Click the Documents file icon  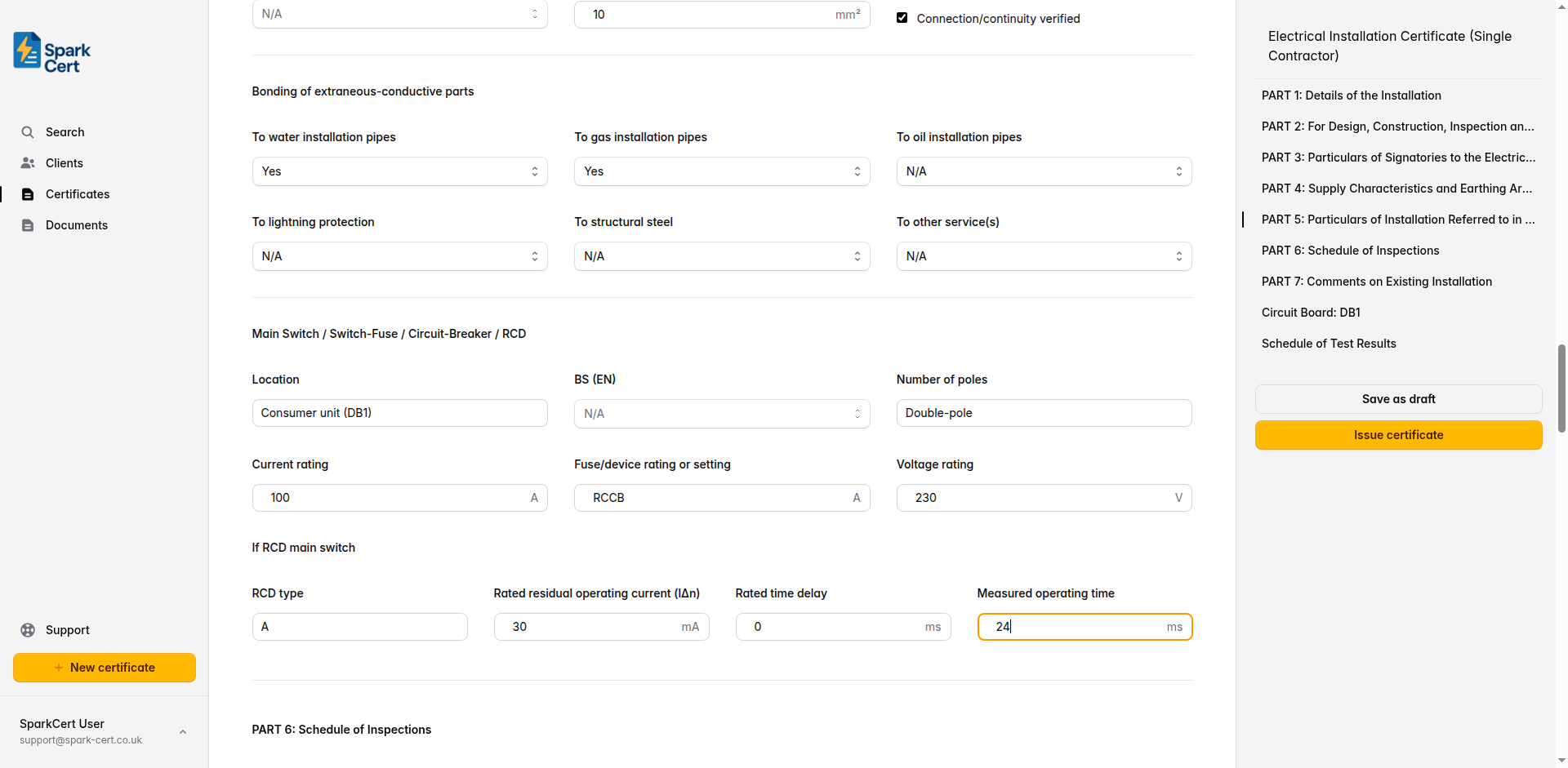[28, 225]
